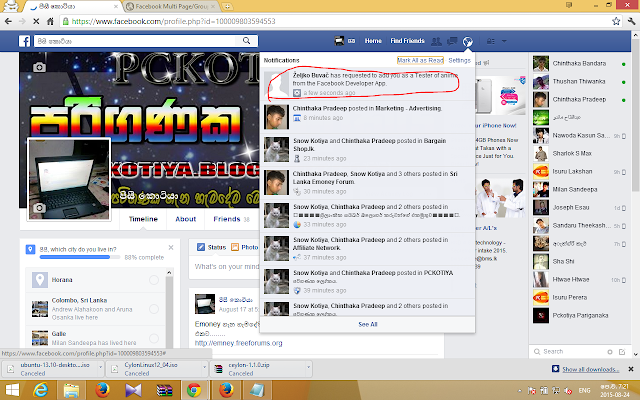Click the profile picture camera icon

[x=39, y=208]
